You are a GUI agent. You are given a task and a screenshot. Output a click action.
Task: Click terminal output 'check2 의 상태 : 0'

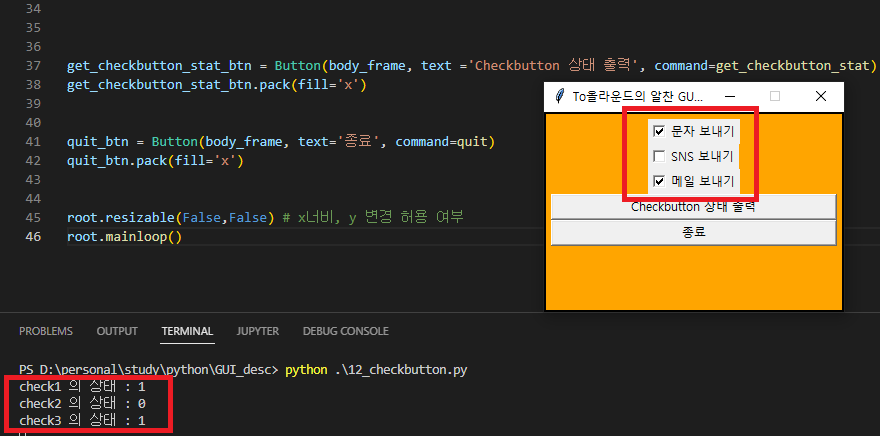pos(82,403)
